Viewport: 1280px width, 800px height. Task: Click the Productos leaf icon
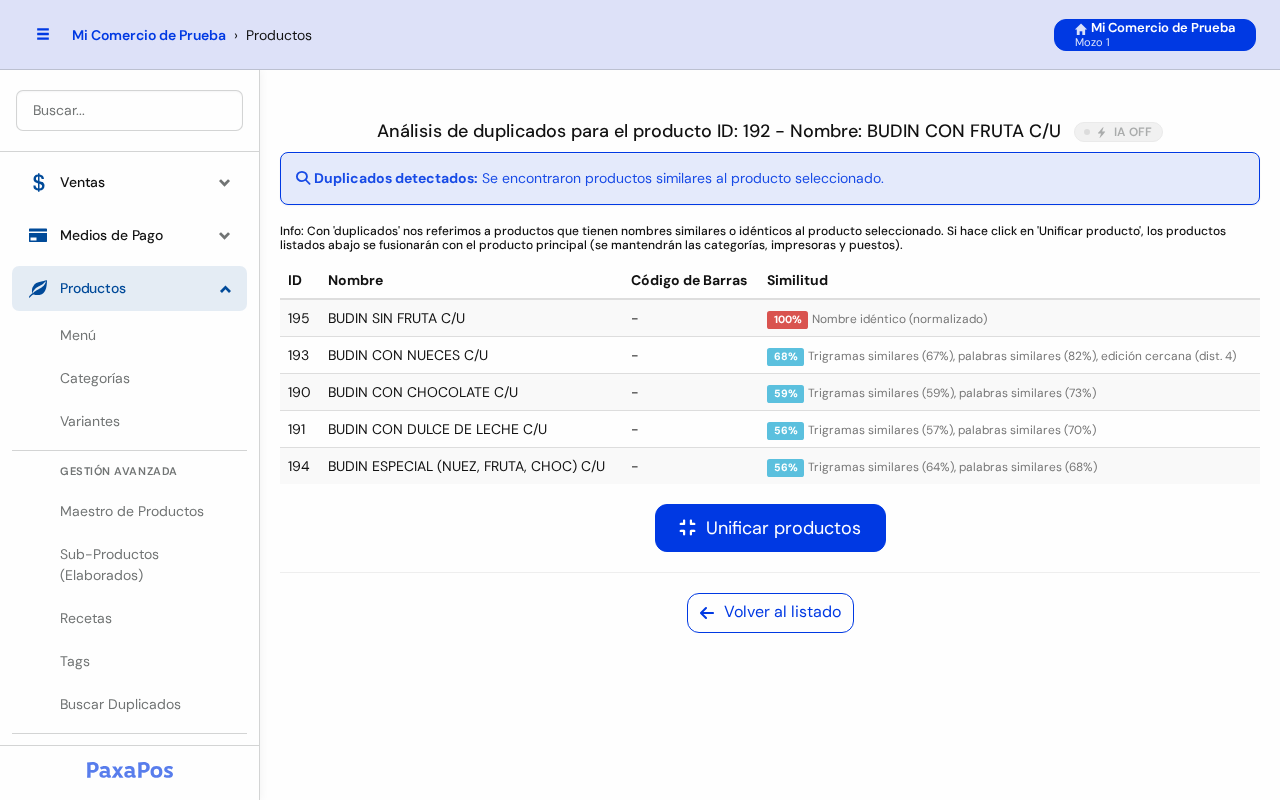(x=38, y=288)
